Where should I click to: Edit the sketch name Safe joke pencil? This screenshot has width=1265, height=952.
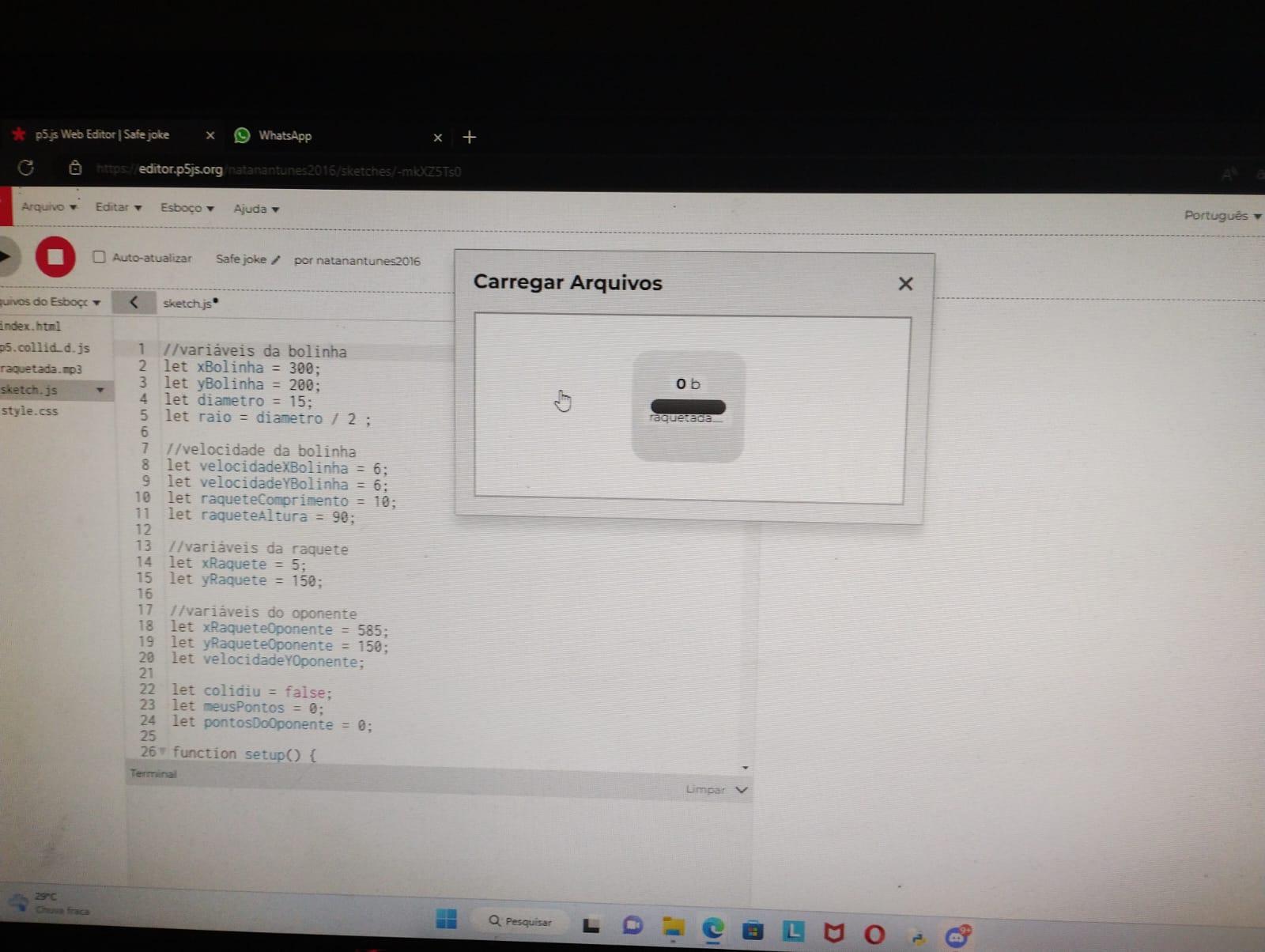coord(275,259)
